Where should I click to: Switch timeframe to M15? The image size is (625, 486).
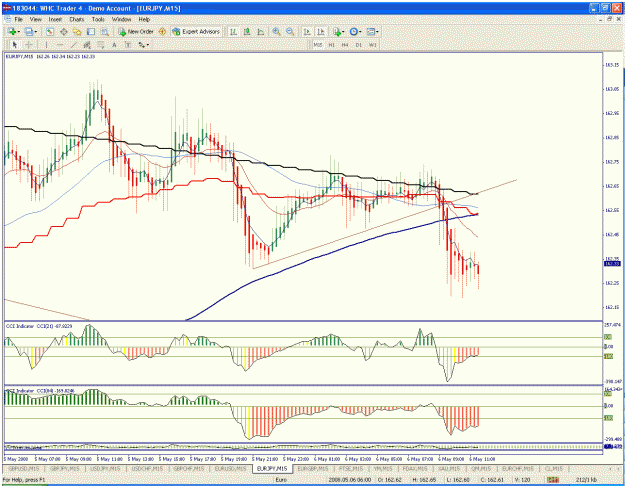pos(318,45)
